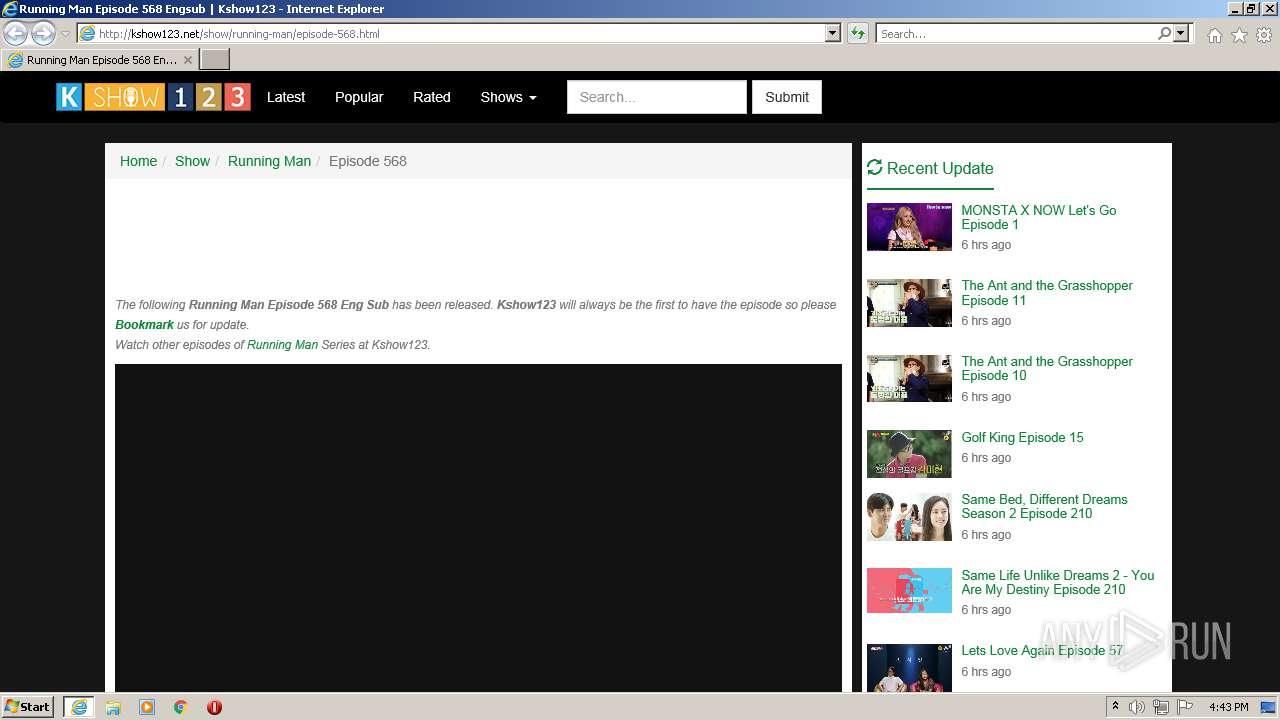Click the browser Back arrow button
1280x720 pixels.
[15, 33]
